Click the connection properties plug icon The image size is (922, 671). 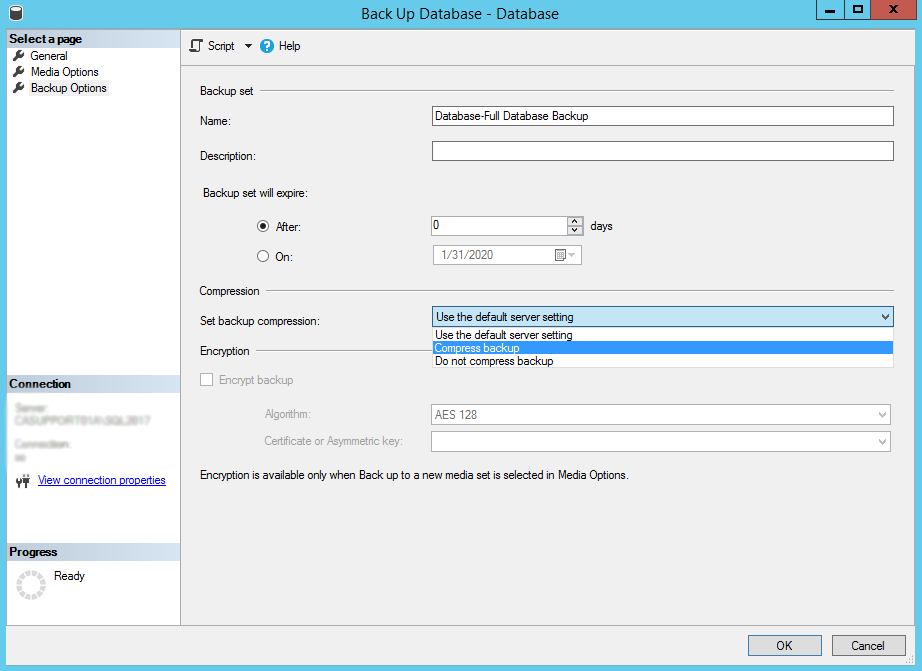click(x=23, y=481)
